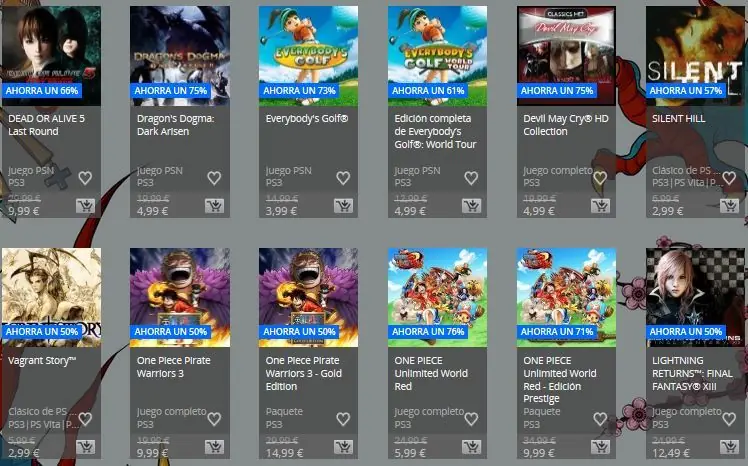
Task: Add Vagrant Story to the shopping cart
Action: pos(85,447)
